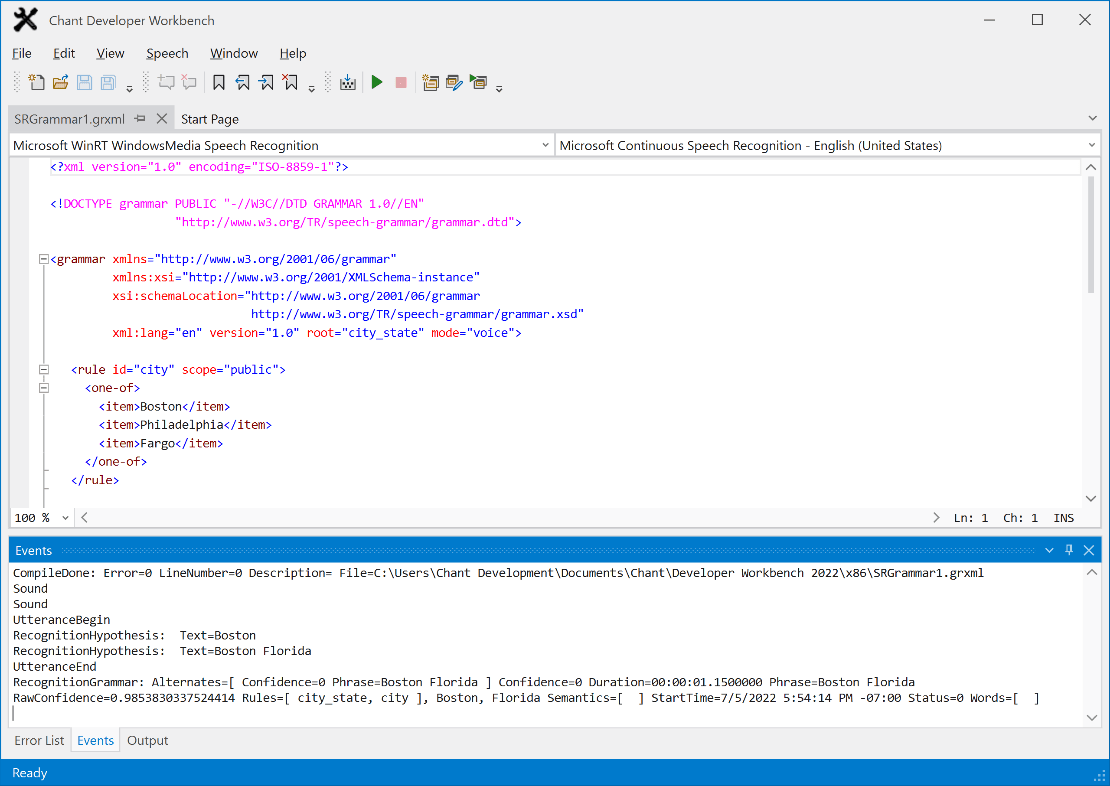Open the file toolbar options dropdown arrow

[x=130, y=89]
